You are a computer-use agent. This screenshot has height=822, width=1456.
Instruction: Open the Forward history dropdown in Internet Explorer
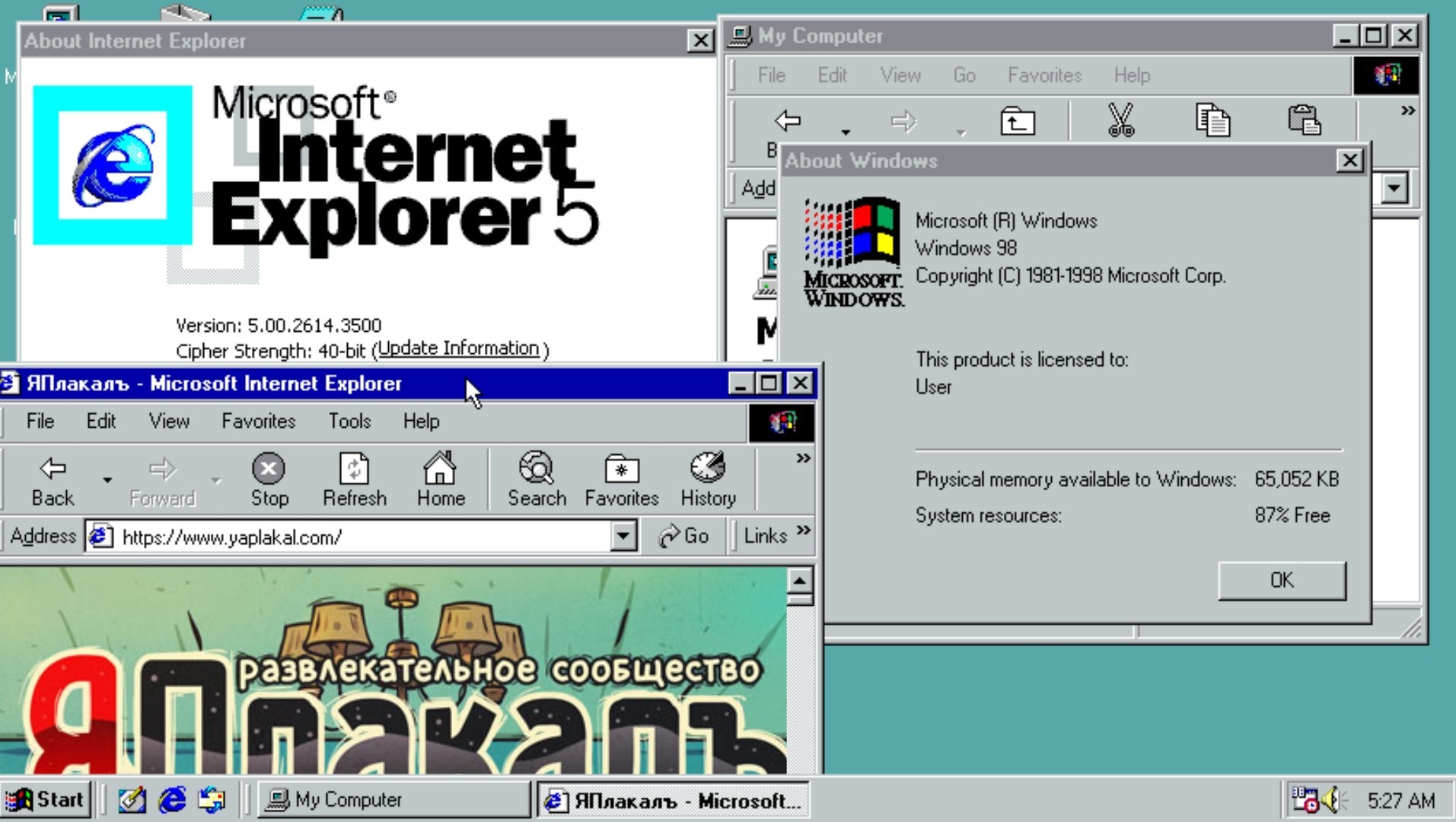(216, 480)
